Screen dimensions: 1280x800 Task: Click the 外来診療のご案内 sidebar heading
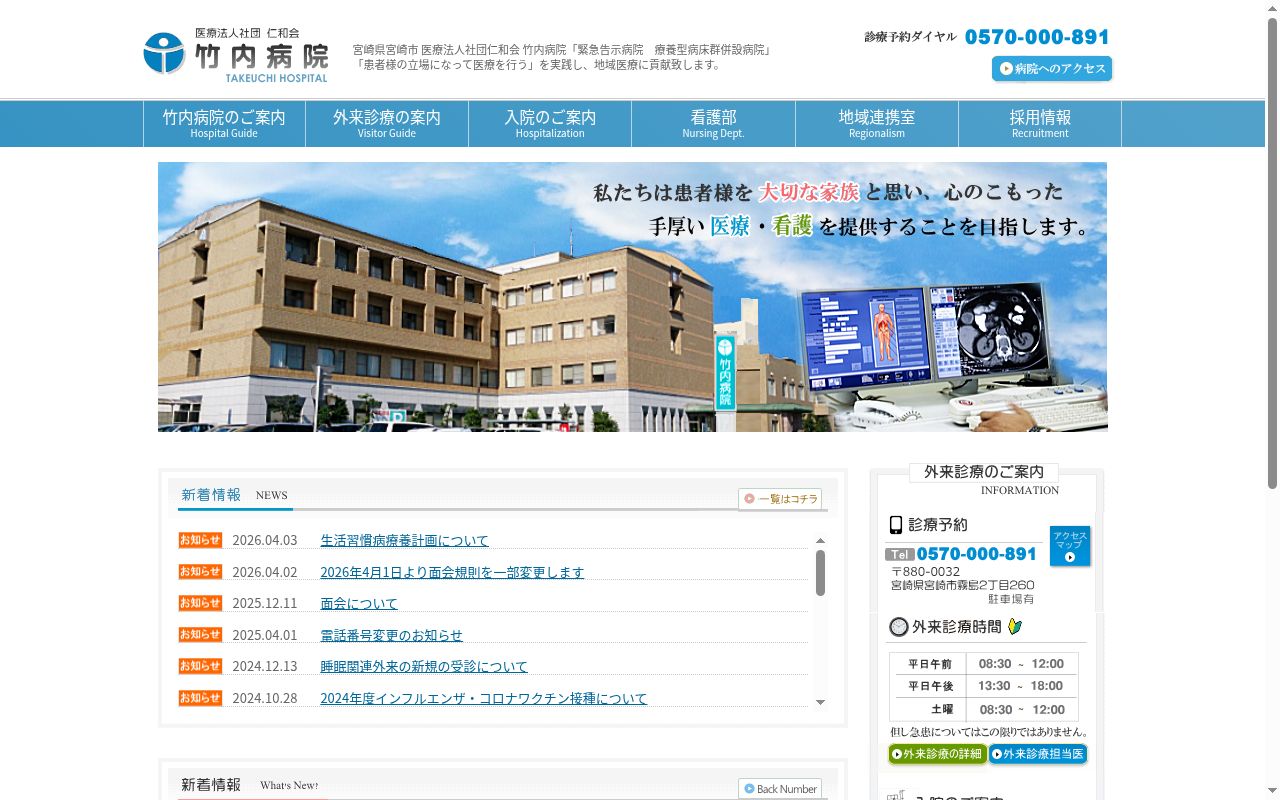click(984, 472)
